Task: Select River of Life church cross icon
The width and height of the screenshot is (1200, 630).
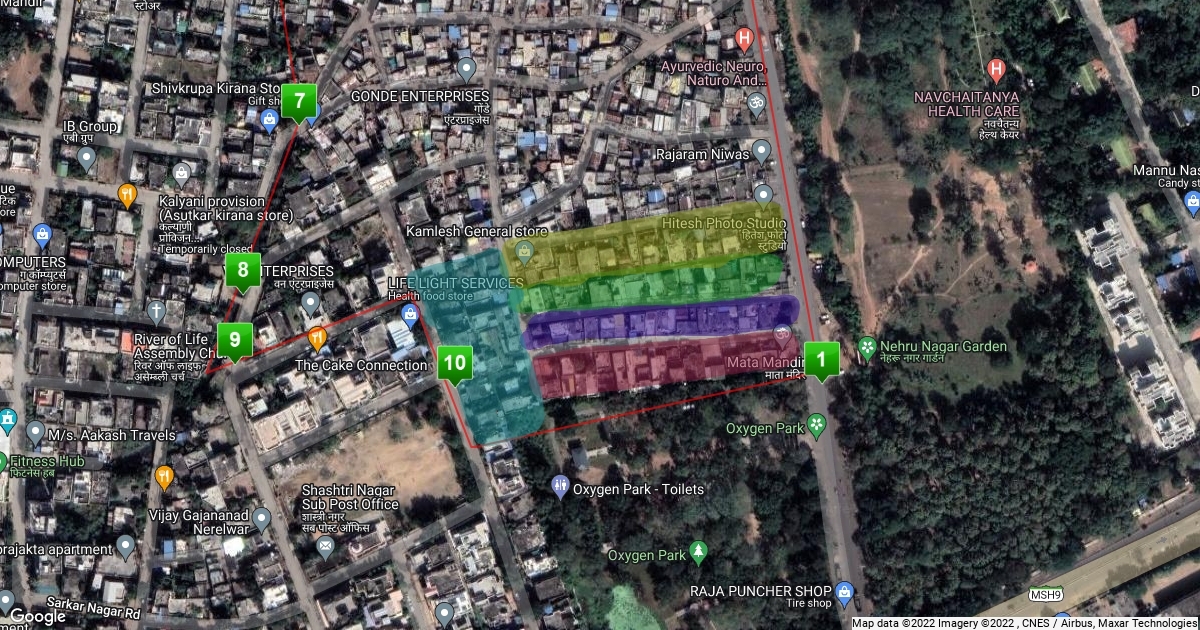Action: (156, 310)
